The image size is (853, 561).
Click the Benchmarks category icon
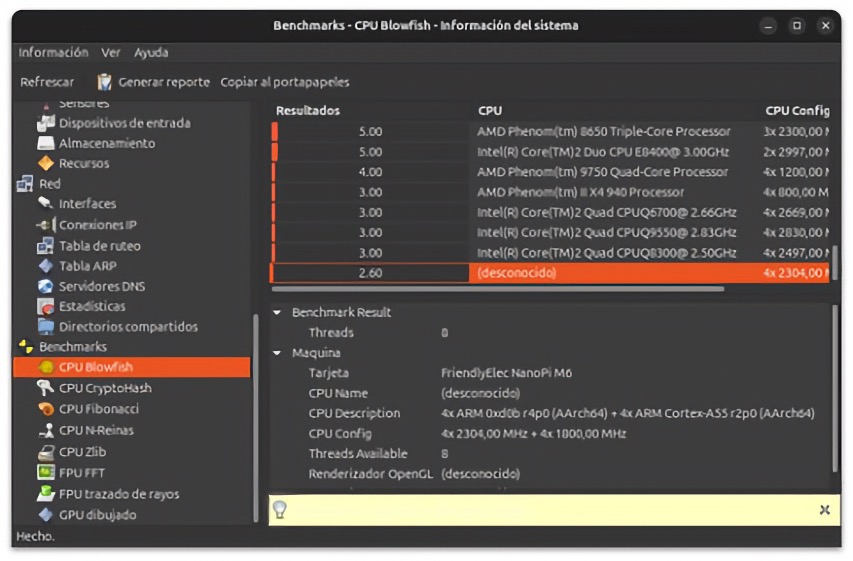click(26, 347)
